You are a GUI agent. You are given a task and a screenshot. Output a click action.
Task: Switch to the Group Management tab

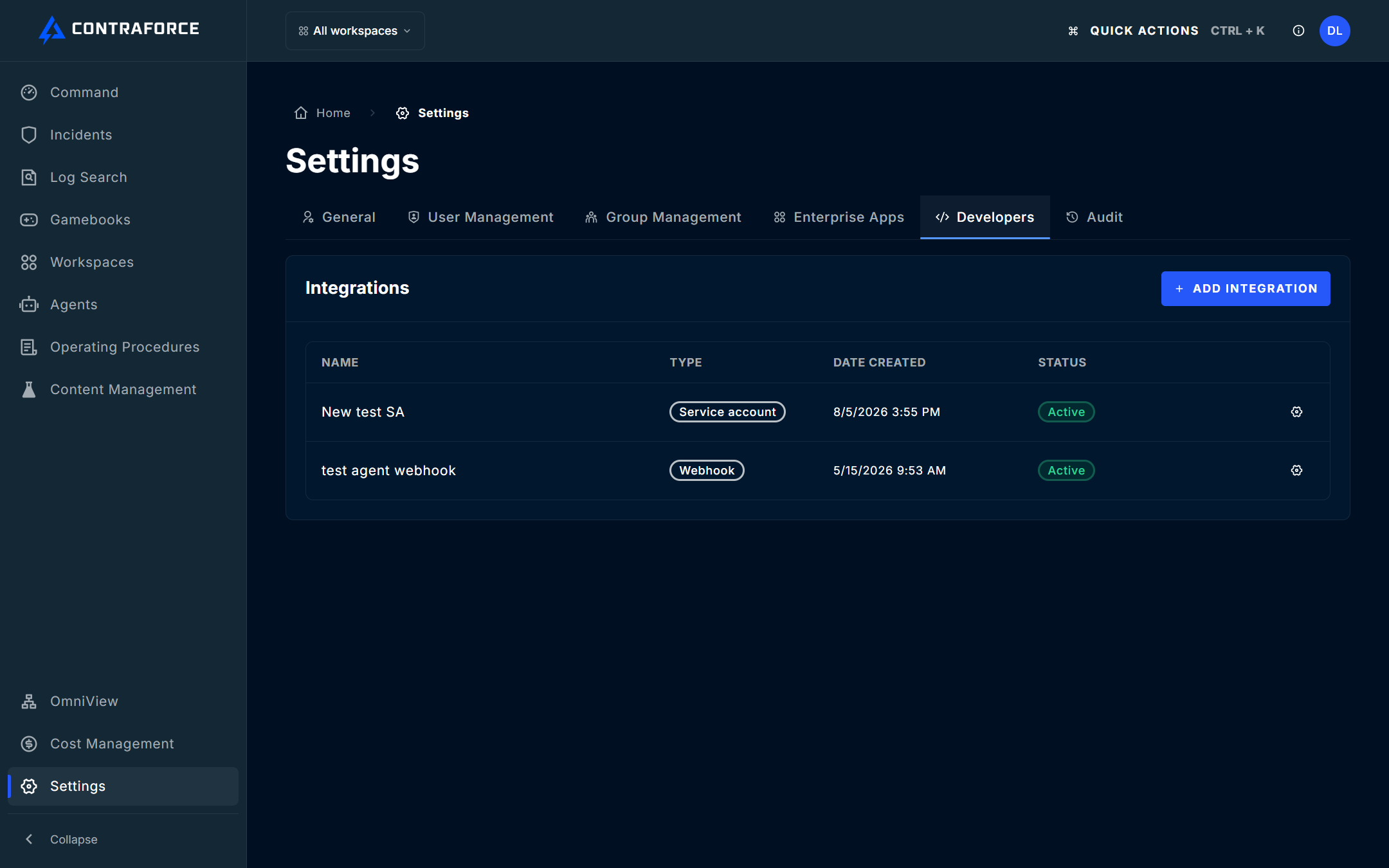pyautogui.click(x=663, y=217)
